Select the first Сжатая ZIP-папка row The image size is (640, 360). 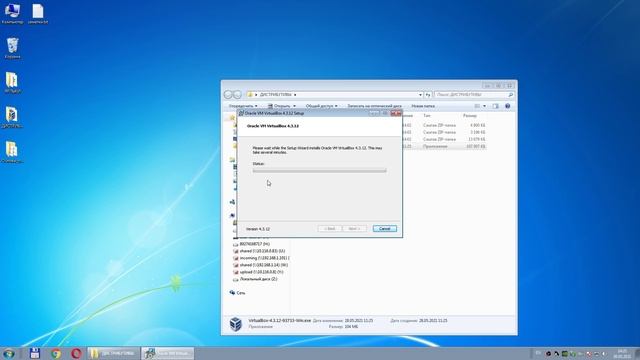click(444, 125)
